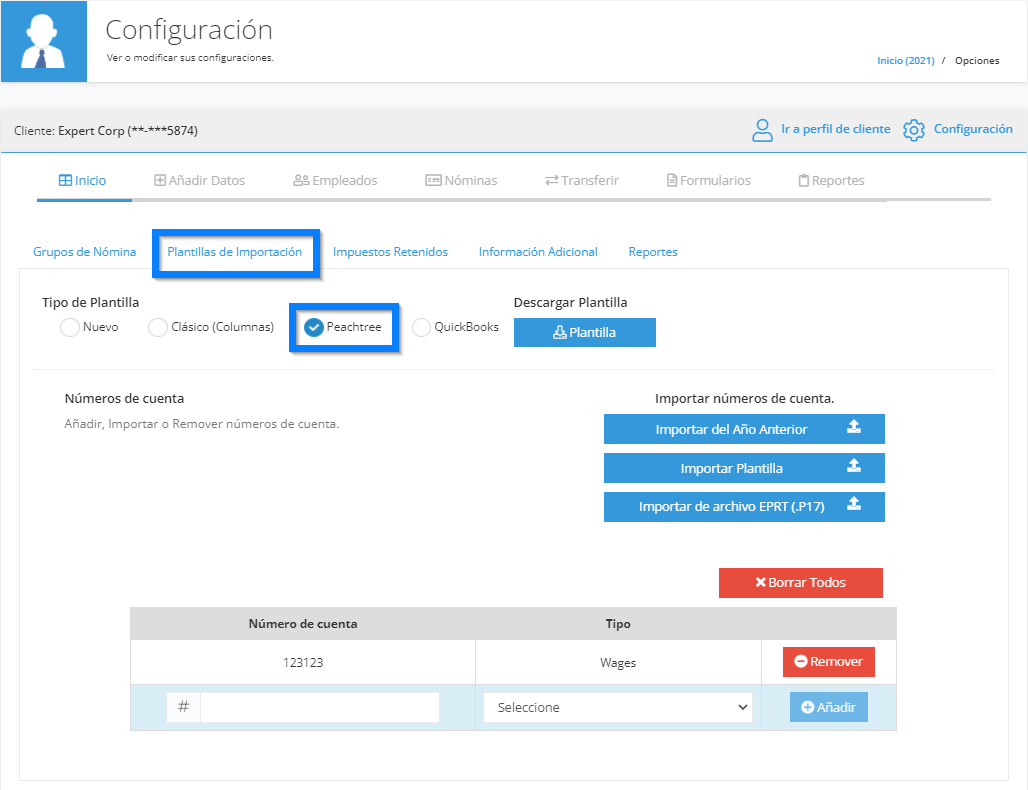Select the Peachtree radio option
The image size is (1028, 790).
click(x=314, y=327)
